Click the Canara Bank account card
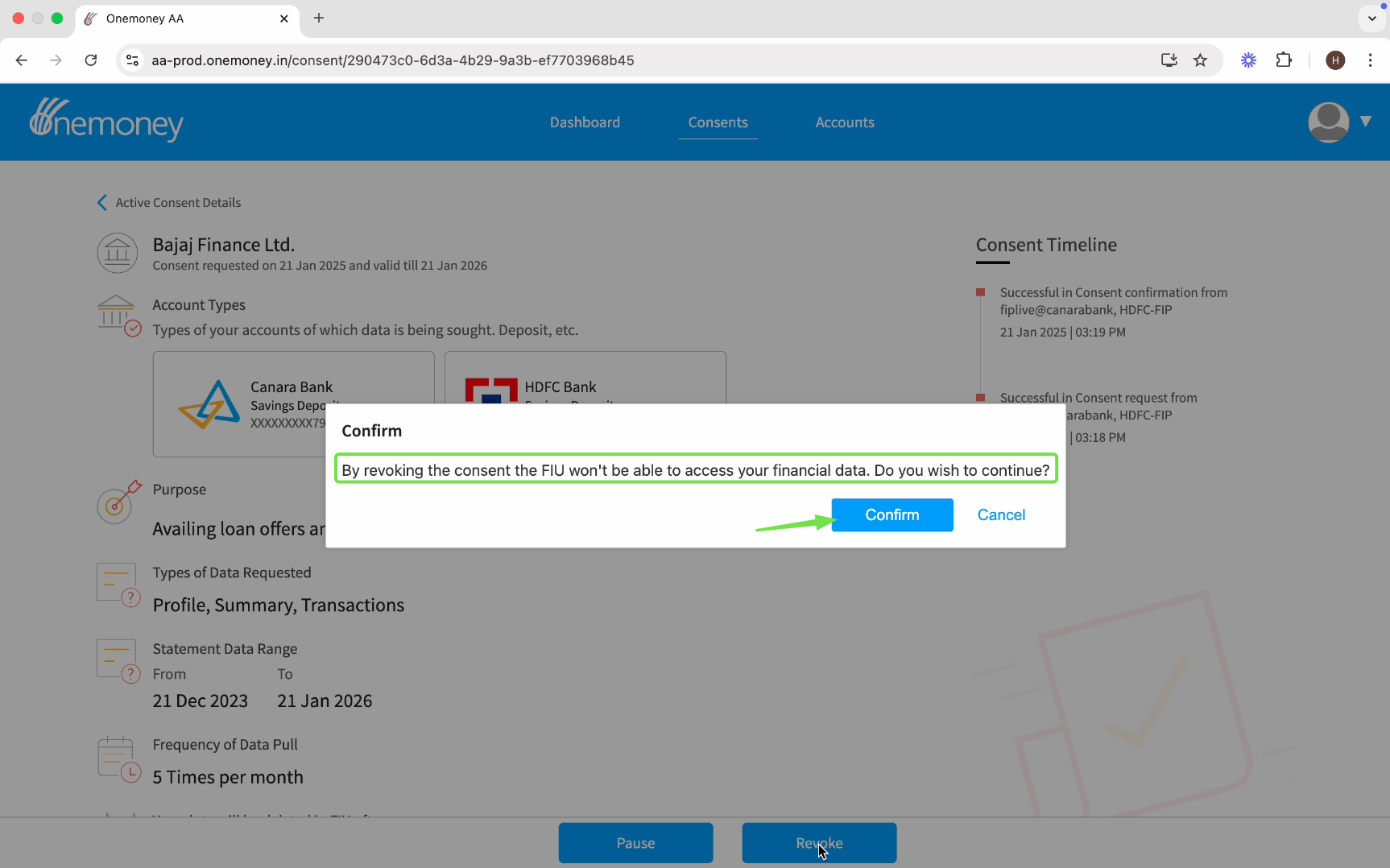The height and width of the screenshot is (868, 1390). [294, 404]
